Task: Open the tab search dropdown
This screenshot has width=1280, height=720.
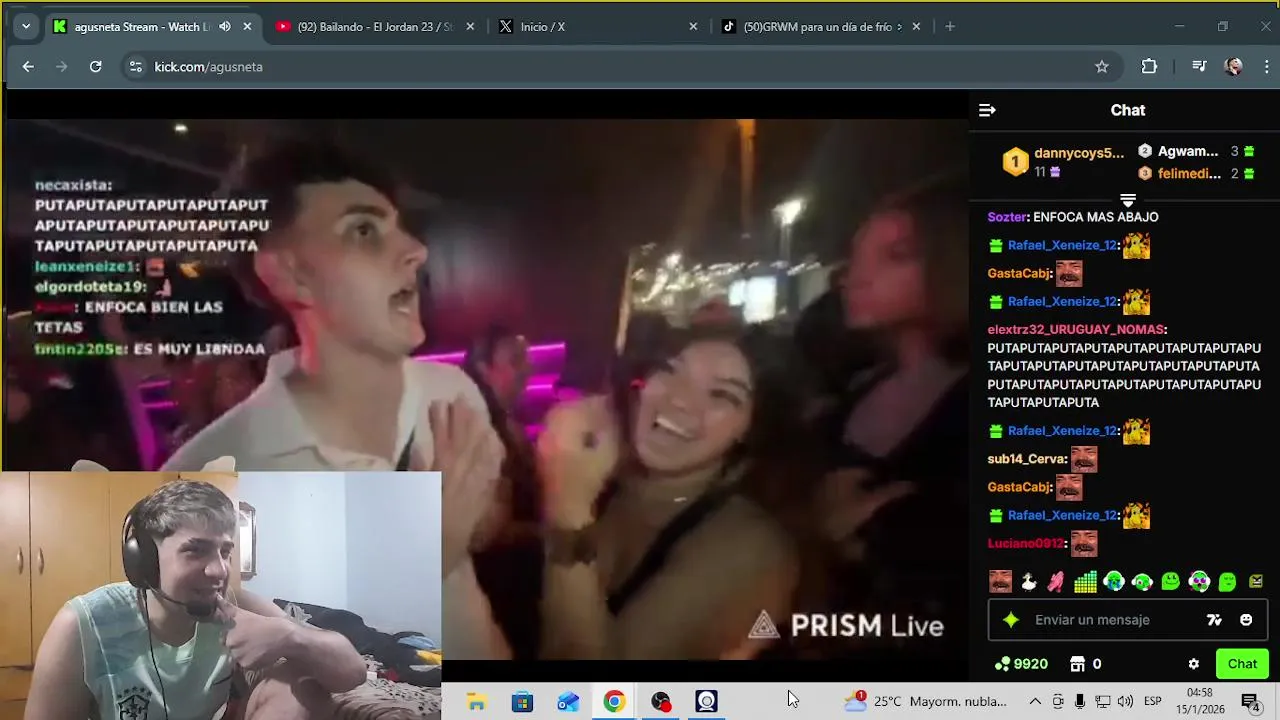Action: pyautogui.click(x=26, y=27)
